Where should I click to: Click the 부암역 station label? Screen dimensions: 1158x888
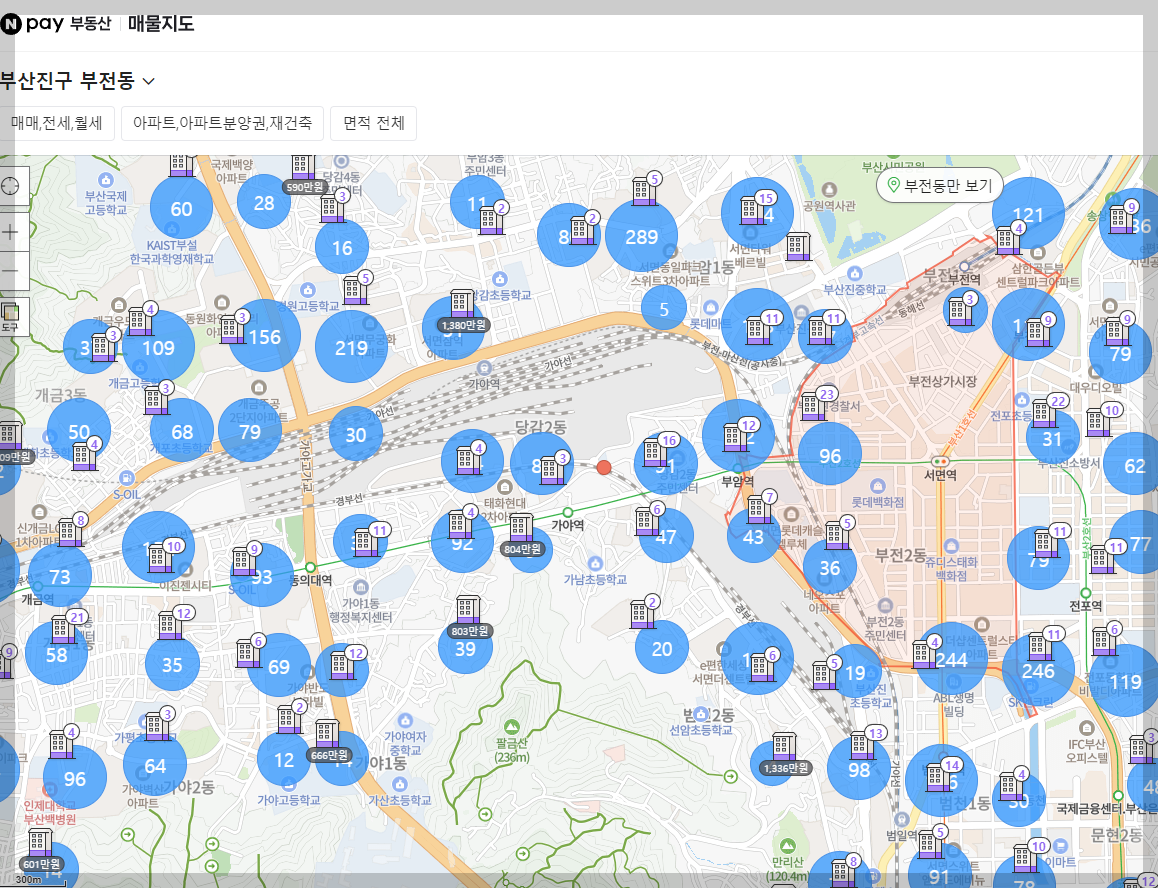click(x=738, y=481)
